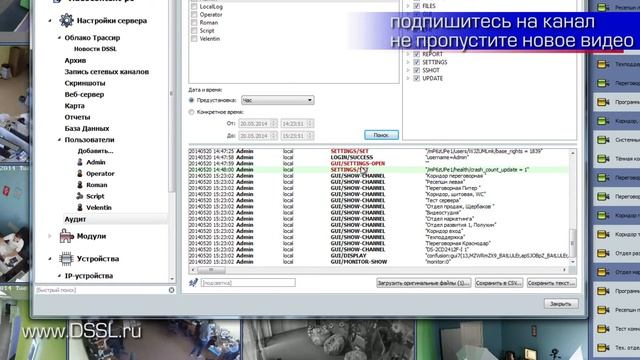Click the Operator user icon in the tree
Screen dimensions: 640x360
point(80,173)
